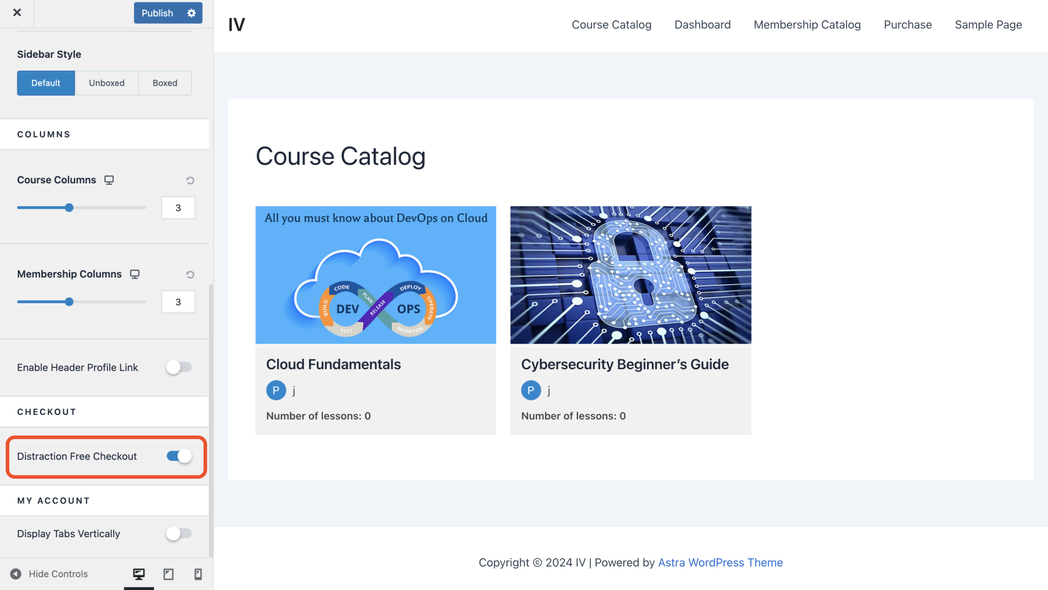Open publish settings gear icon

192,13
